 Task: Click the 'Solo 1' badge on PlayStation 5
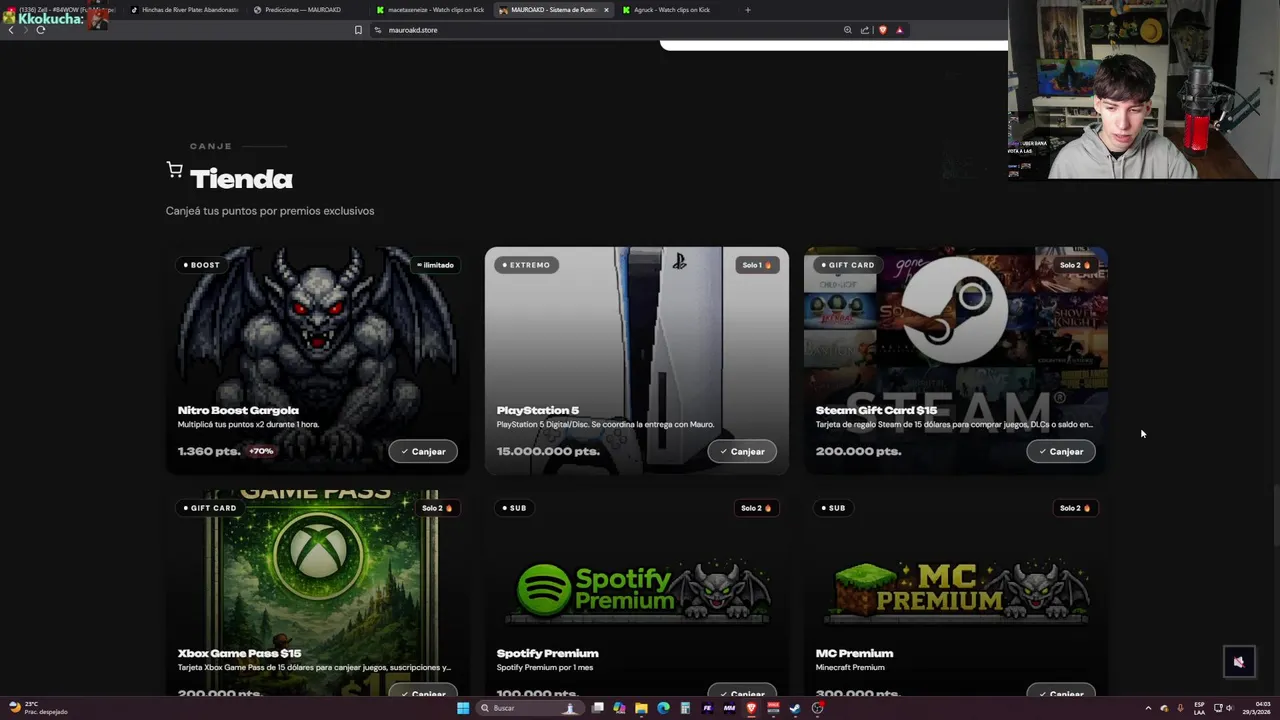tap(757, 265)
